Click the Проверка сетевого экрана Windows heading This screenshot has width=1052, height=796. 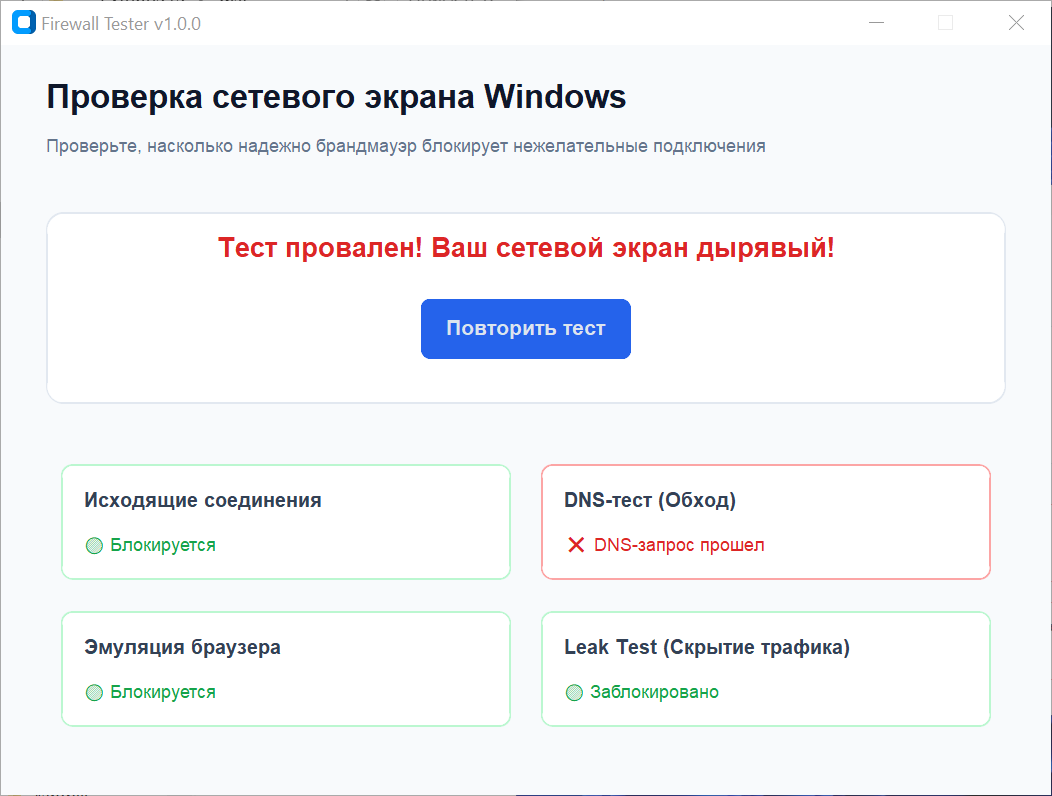coord(336,97)
